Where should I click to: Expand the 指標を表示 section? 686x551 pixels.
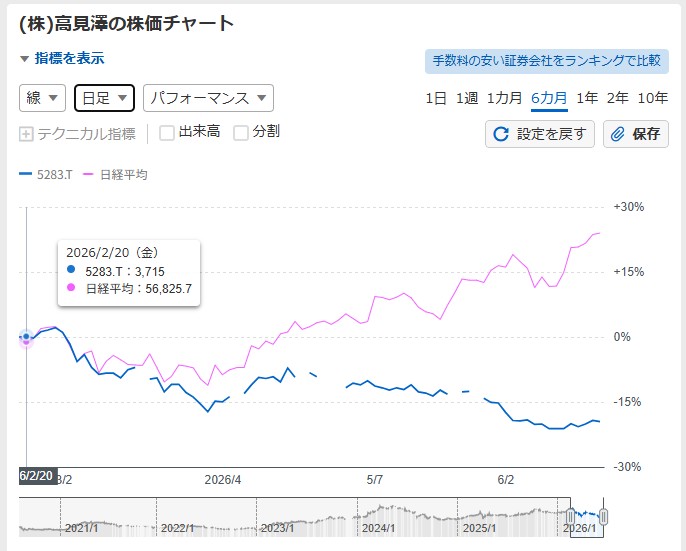[62, 58]
